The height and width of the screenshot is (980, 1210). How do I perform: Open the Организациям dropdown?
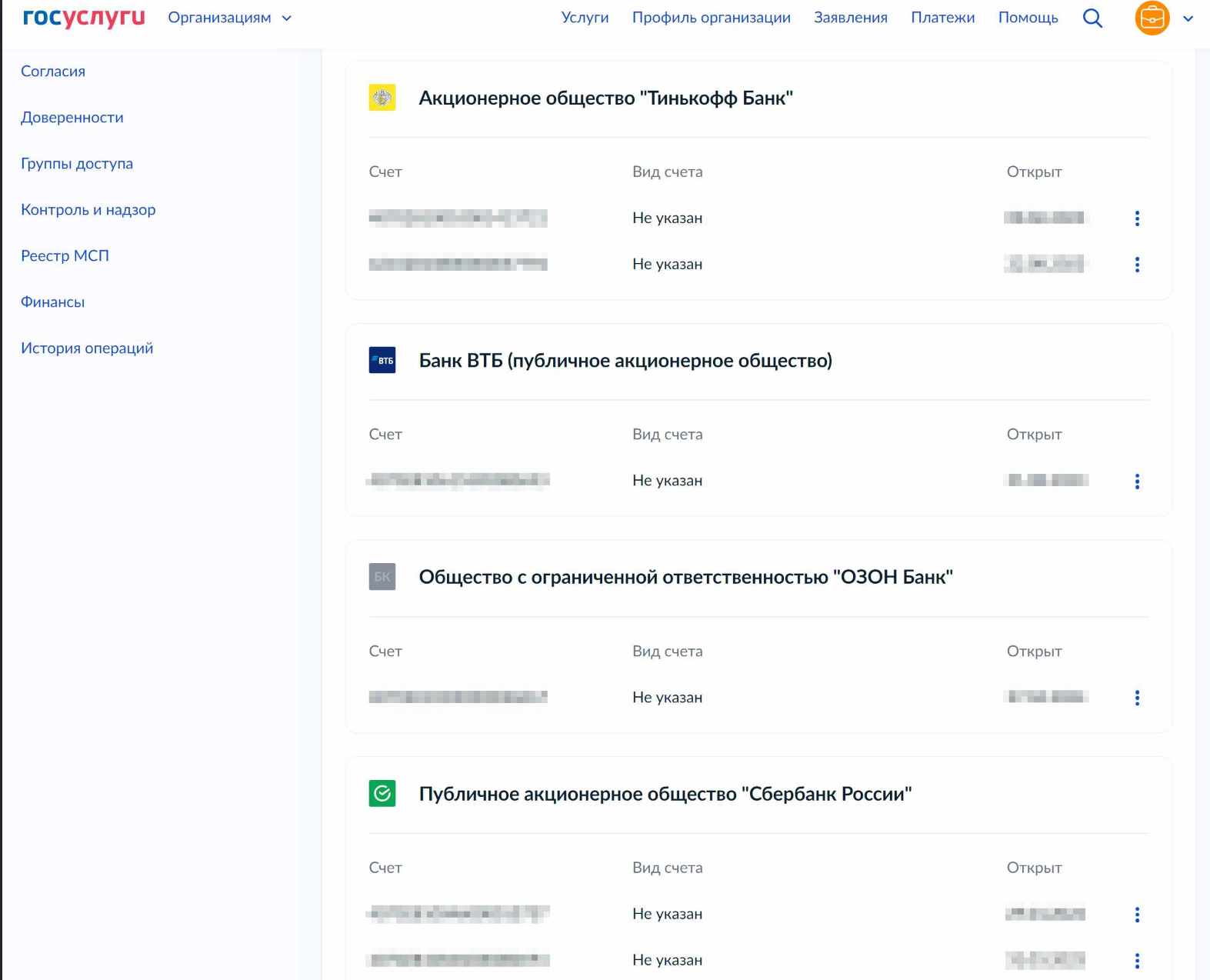tap(230, 18)
